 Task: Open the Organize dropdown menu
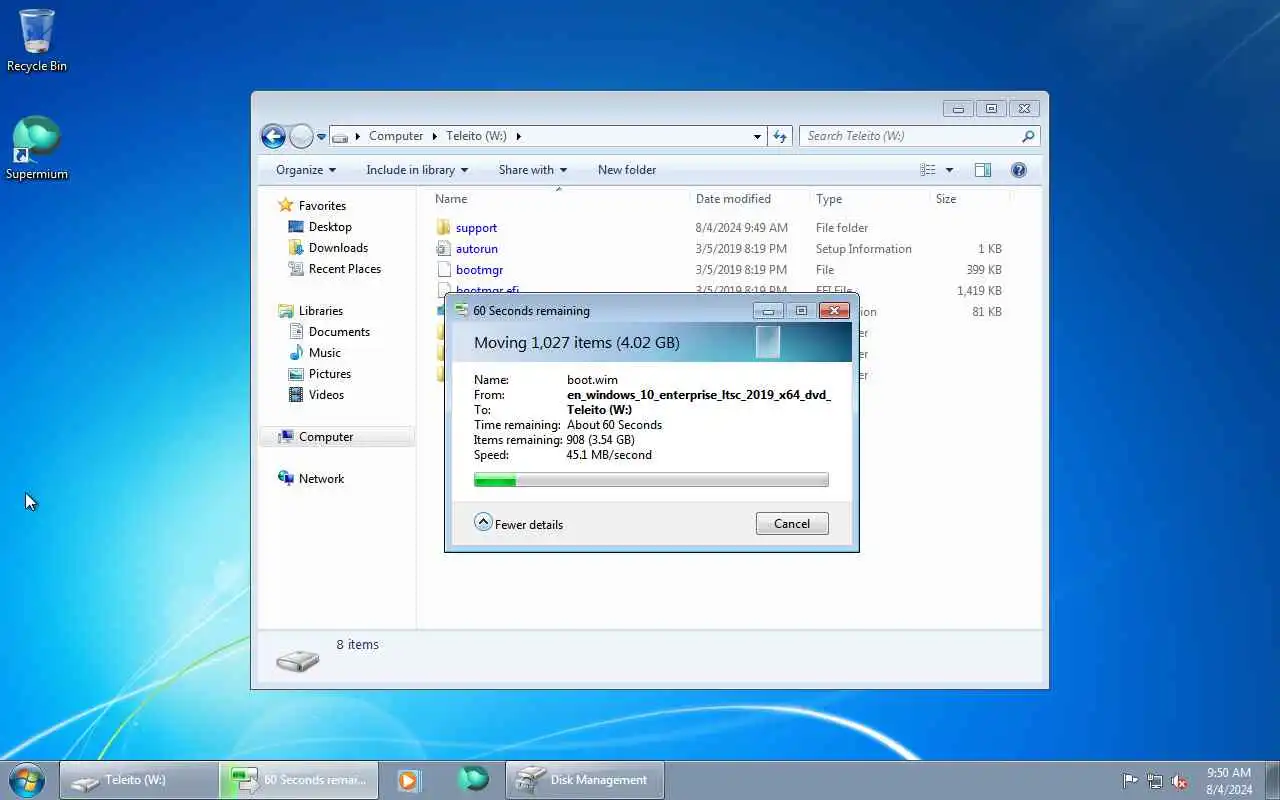click(306, 170)
